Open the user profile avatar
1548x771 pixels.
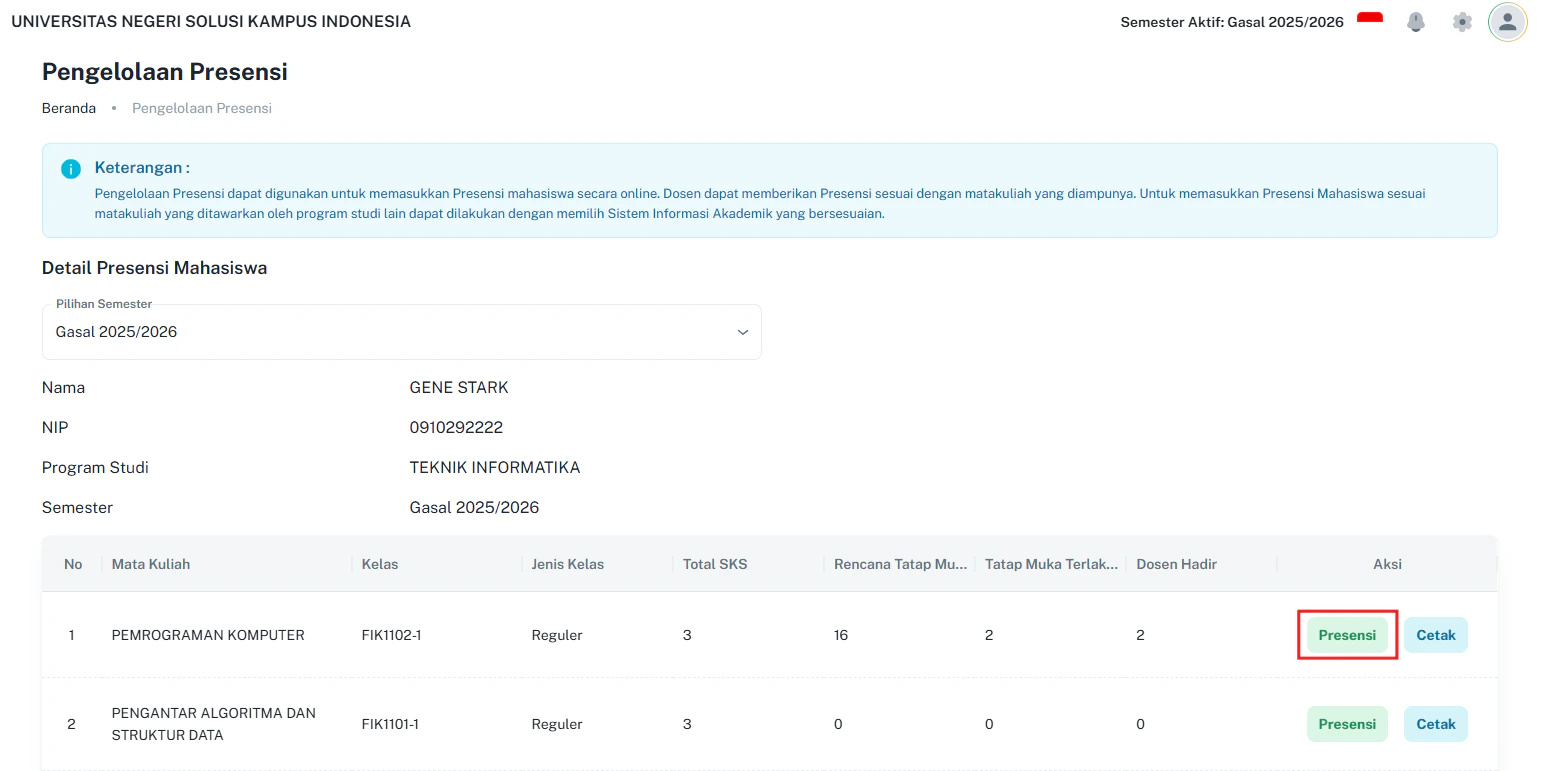(x=1507, y=22)
